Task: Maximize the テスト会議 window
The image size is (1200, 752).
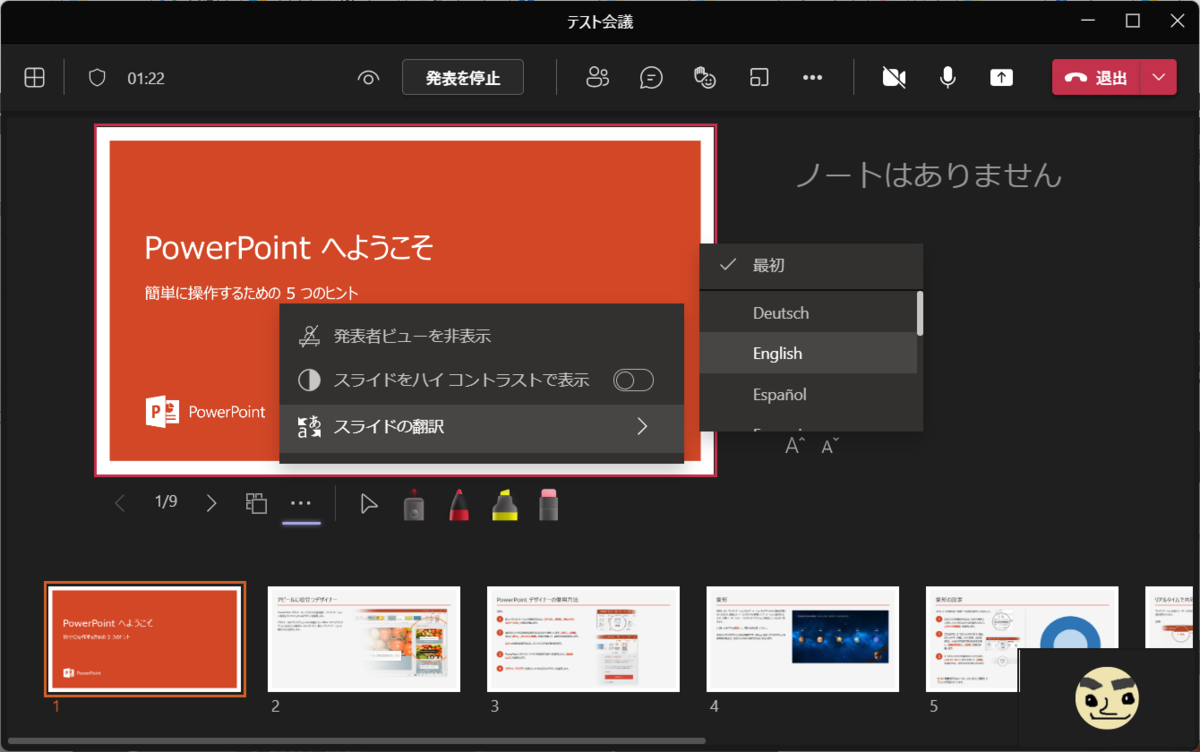Action: coord(1133,20)
